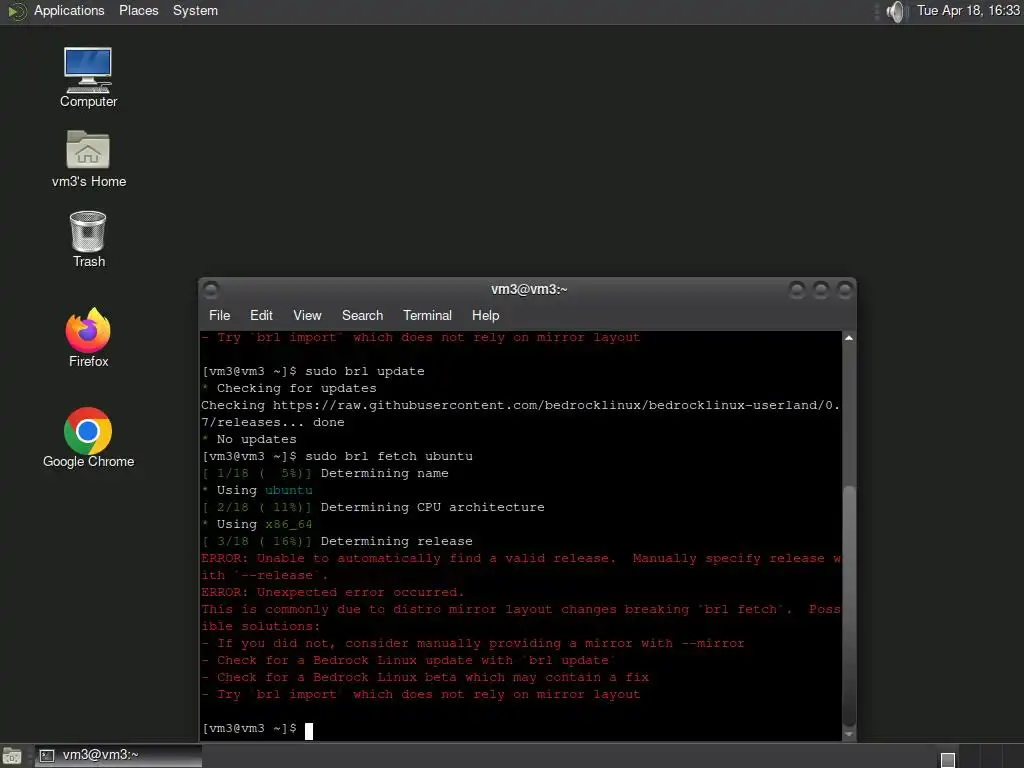
Task: Click 'Check for a Bedrock Linux beta' line
Action: pyautogui.click(x=426, y=677)
